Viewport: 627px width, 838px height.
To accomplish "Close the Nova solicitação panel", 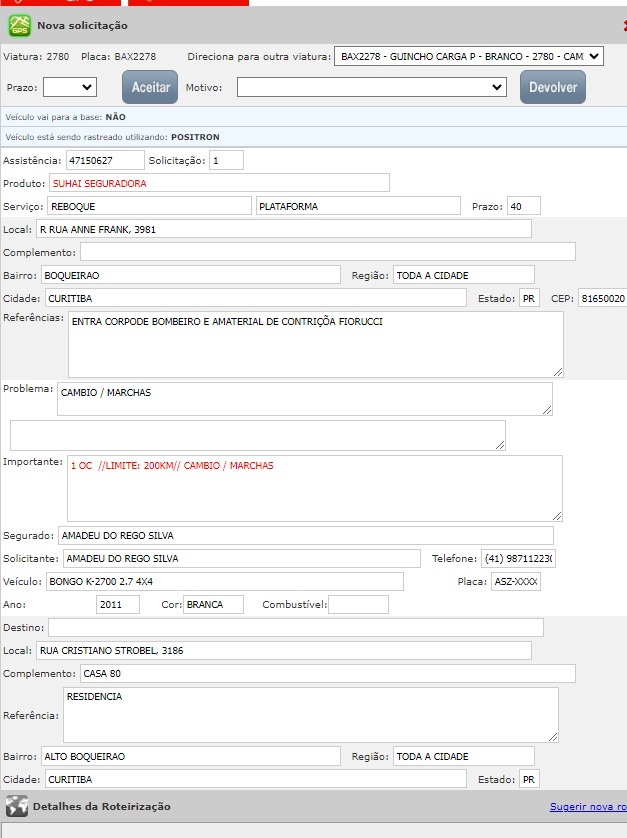I will coord(623,25).
